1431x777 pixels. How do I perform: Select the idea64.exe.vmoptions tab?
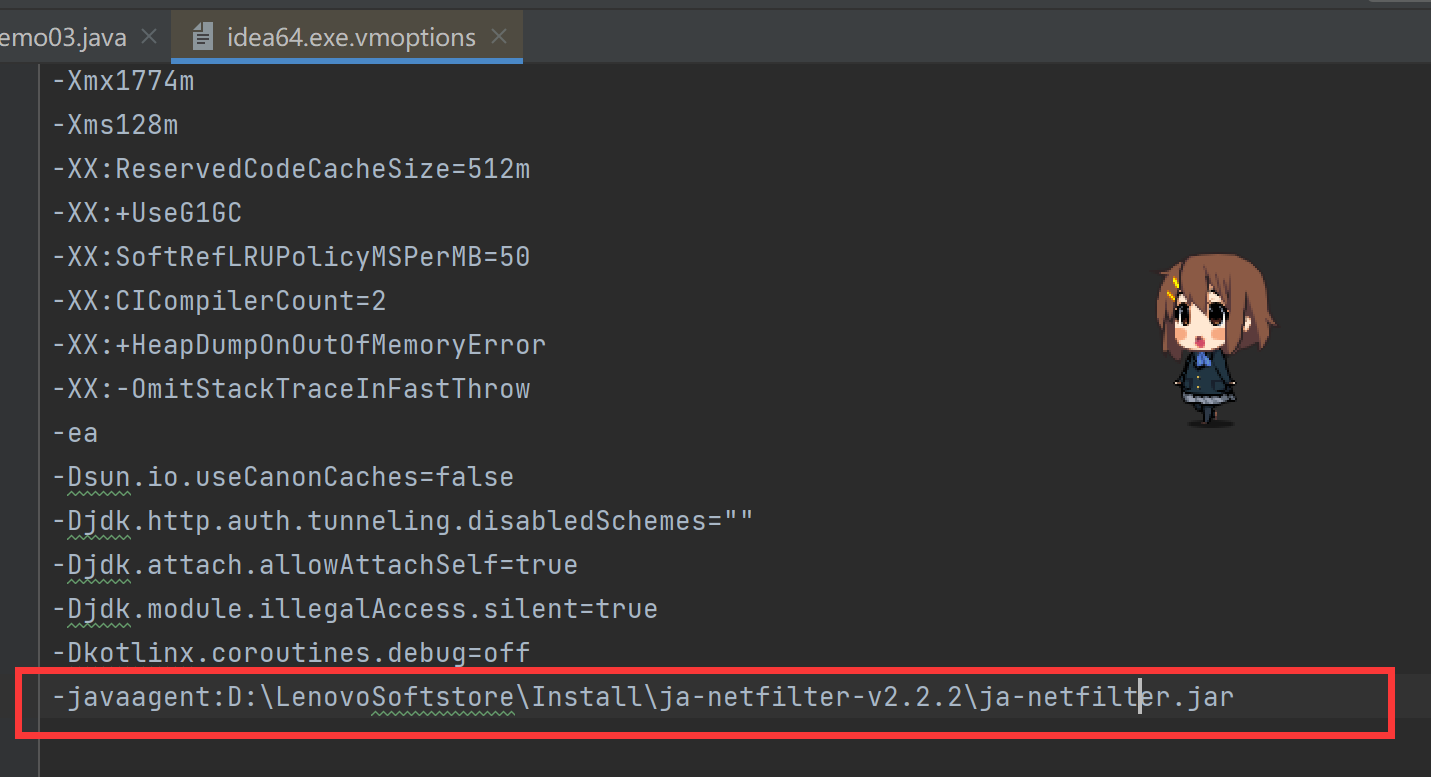pos(350,38)
